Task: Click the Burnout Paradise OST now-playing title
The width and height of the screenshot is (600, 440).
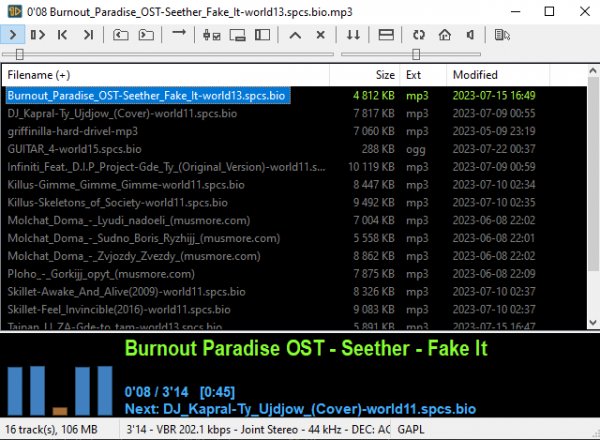Action: click(306, 349)
